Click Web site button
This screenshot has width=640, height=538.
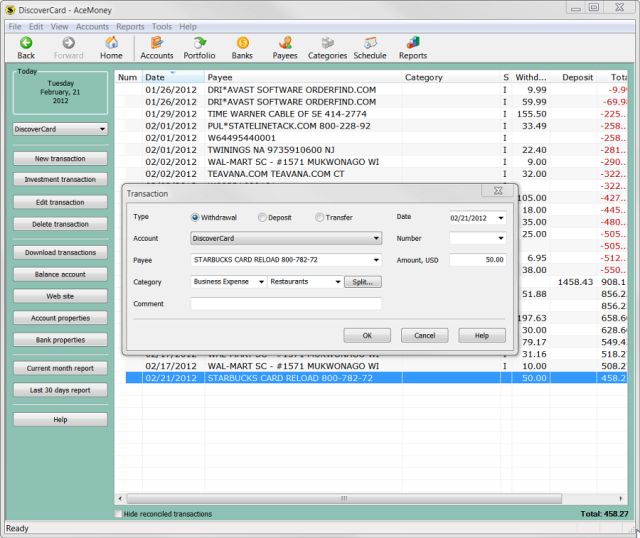click(x=60, y=296)
